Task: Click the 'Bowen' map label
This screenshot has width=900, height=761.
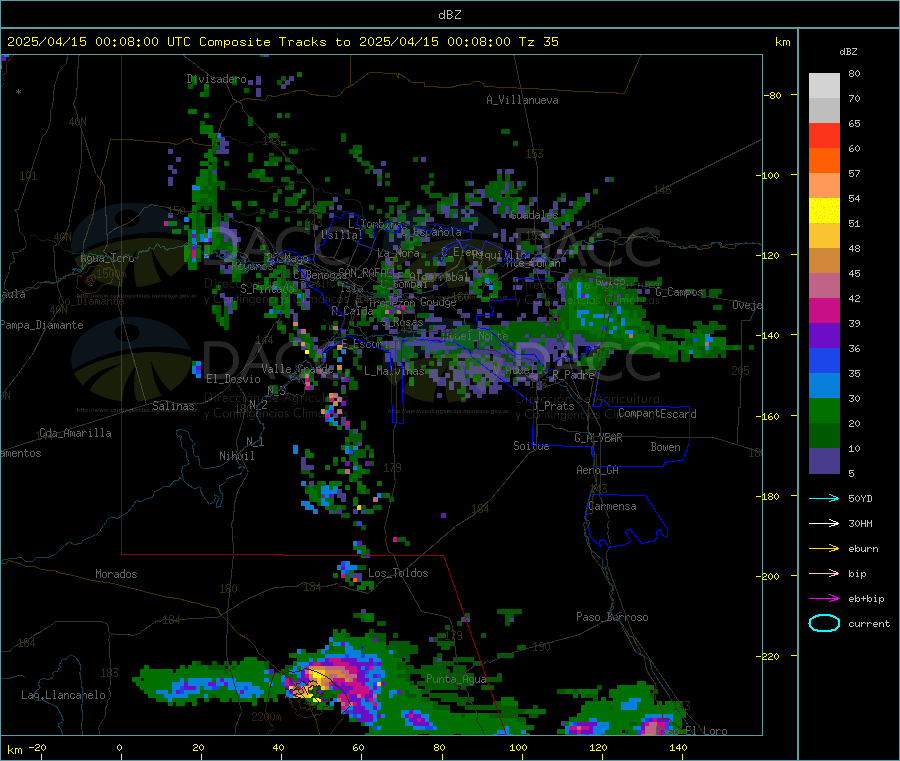Action: tap(665, 447)
